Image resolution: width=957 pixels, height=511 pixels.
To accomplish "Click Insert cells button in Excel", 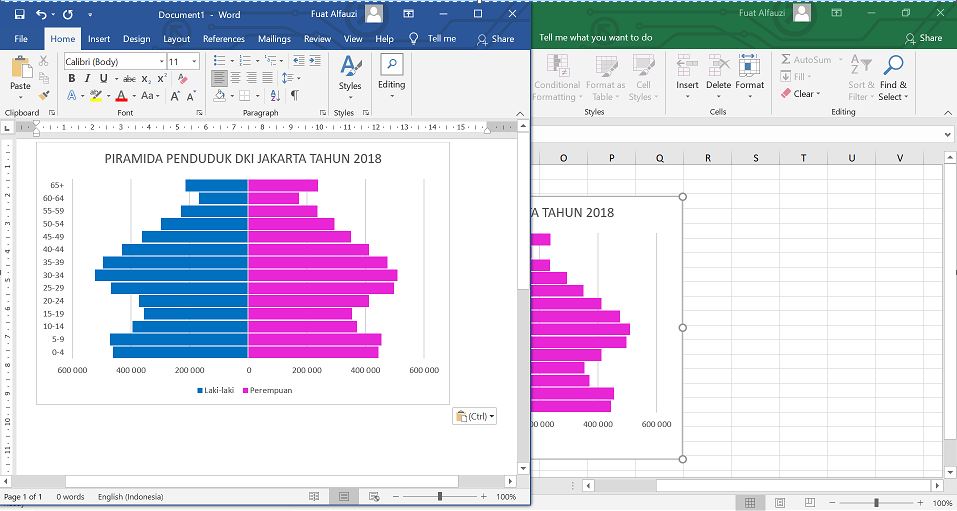I will tap(687, 78).
